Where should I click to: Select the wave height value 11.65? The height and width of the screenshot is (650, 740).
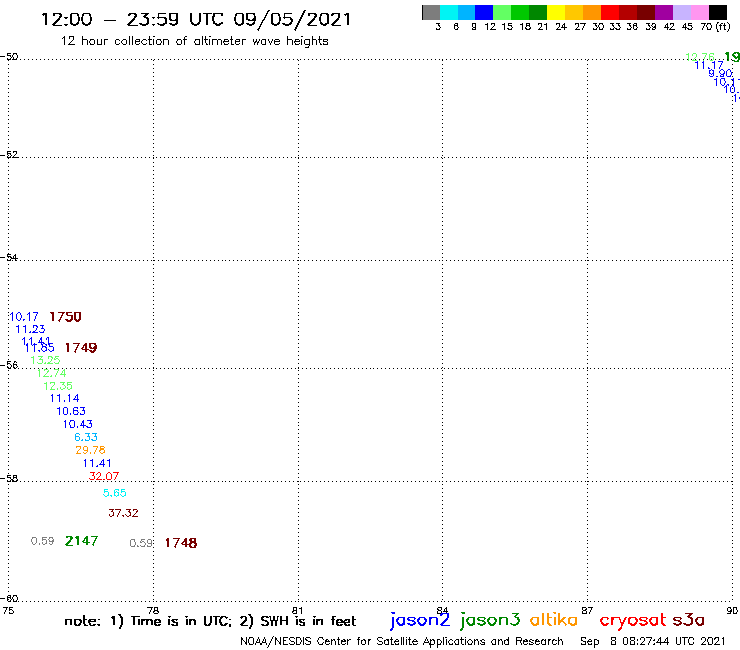(x=40, y=348)
